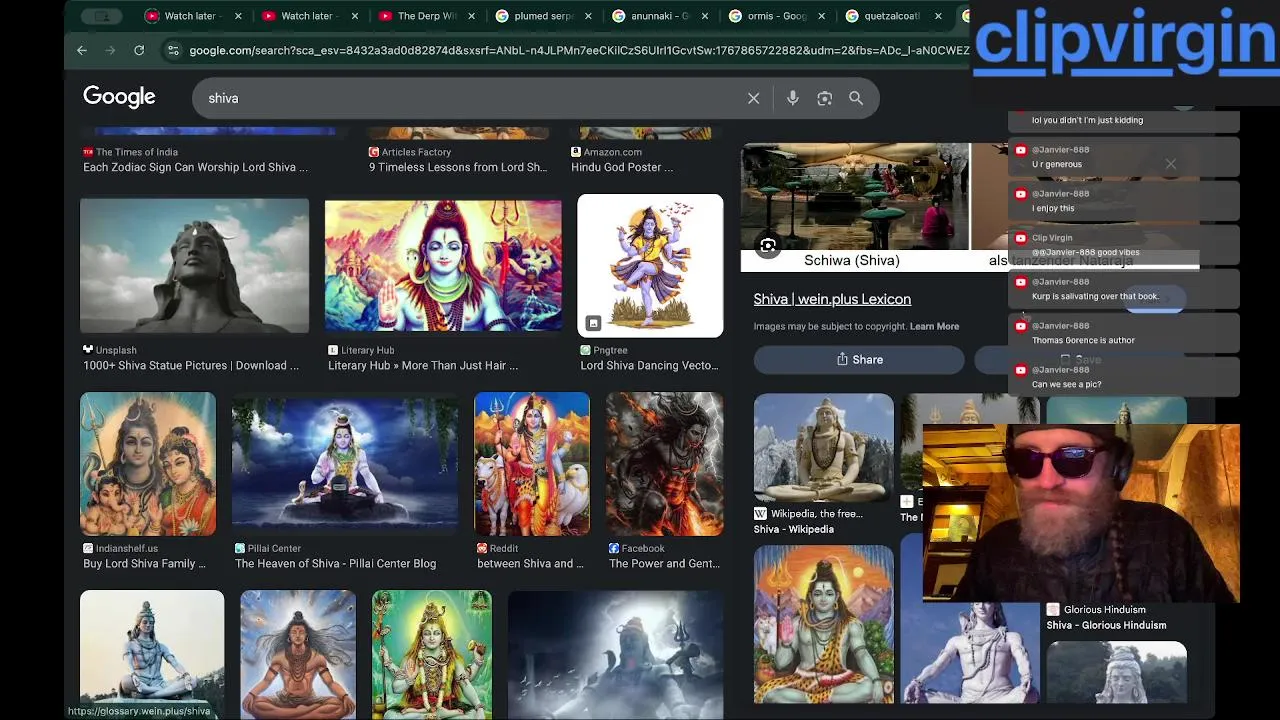This screenshot has width=1280, height=720.
Task: Click the Share button in the preview panel
Action: [x=859, y=360]
